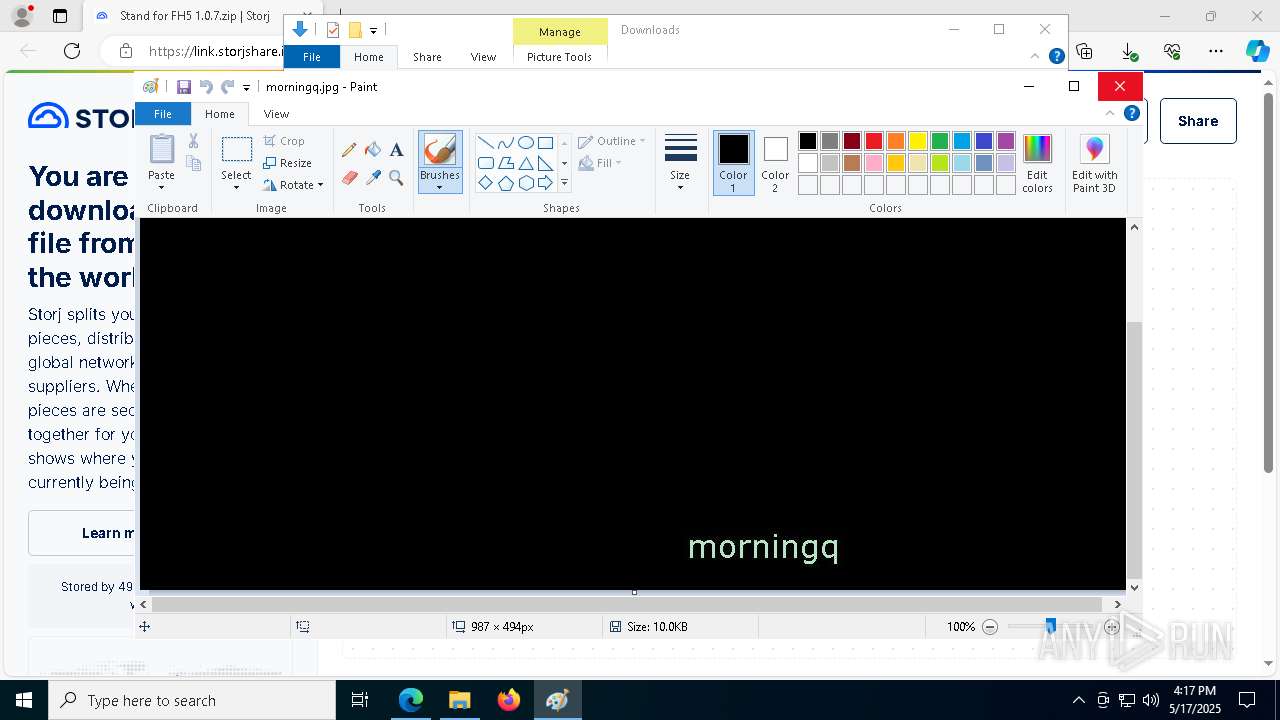Select the Text tool in Paint
Viewport: 1280px width, 720px height.
click(x=396, y=150)
